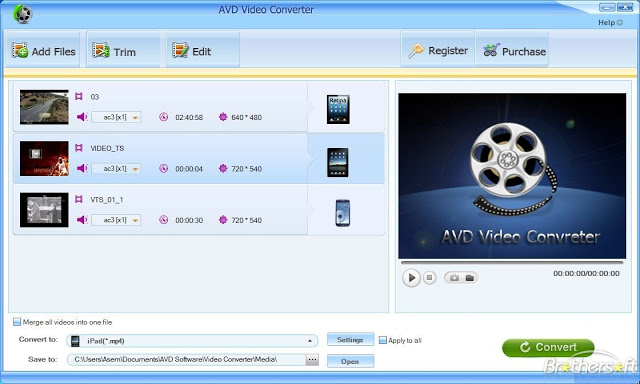
Task: Take a snapshot with the camera icon
Action: pyautogui.click(x=454, y=278)
